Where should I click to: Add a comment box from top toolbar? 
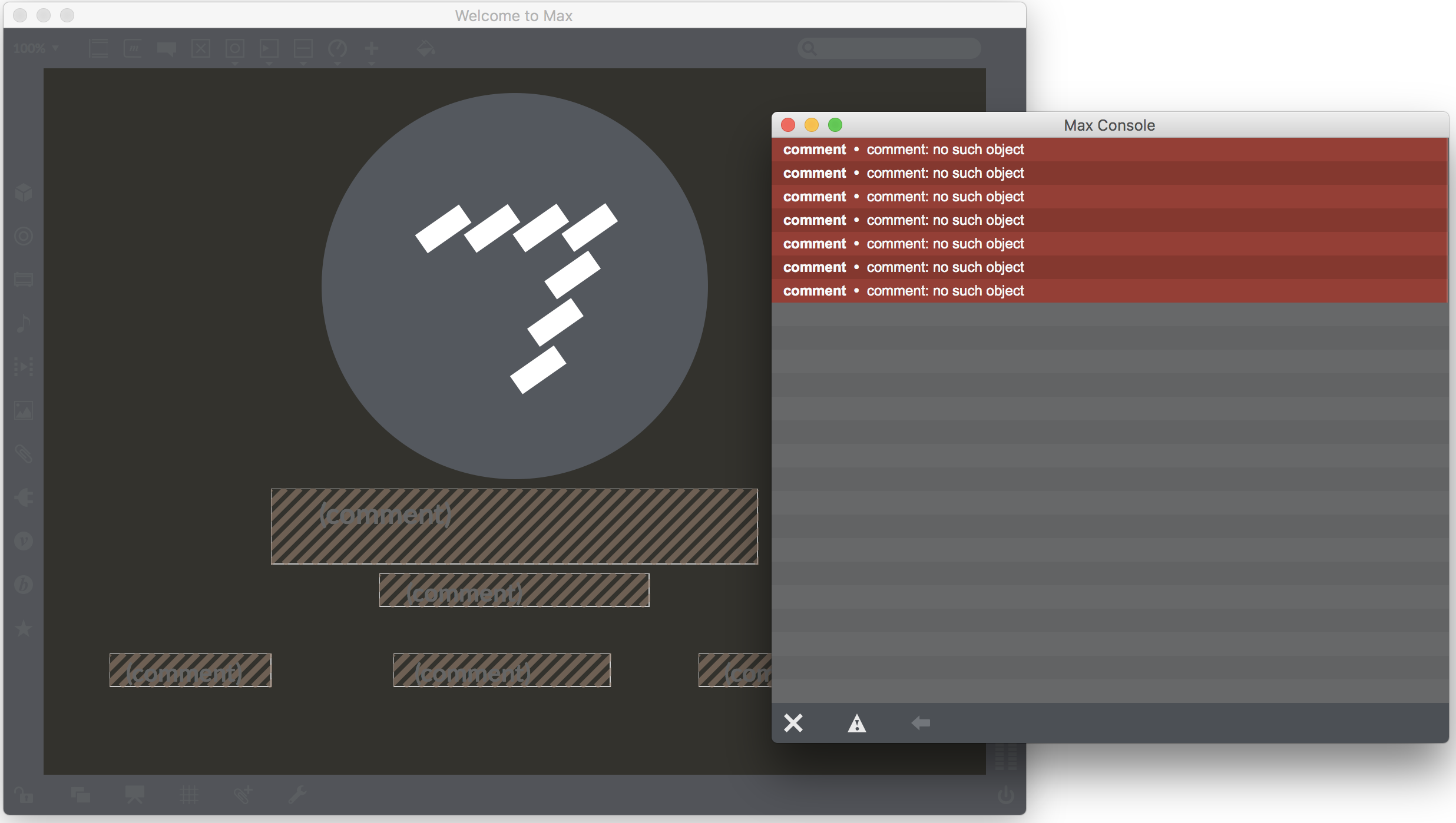pyautogui.click(x=167, y=48)
